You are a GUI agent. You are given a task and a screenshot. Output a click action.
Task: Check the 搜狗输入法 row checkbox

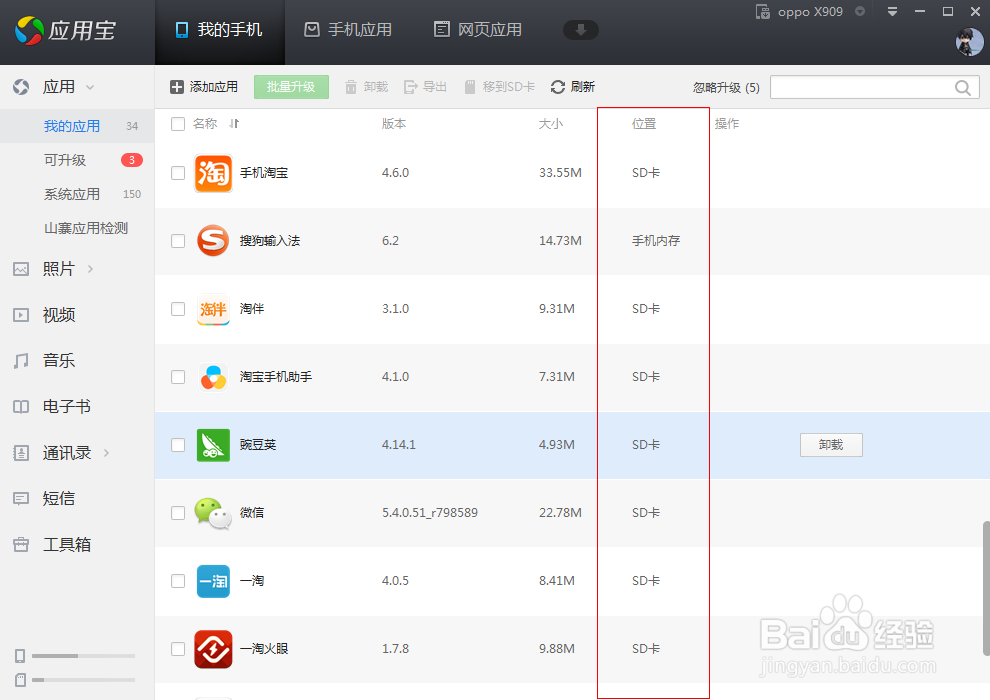pyautogui.click(x=178, y=241)
